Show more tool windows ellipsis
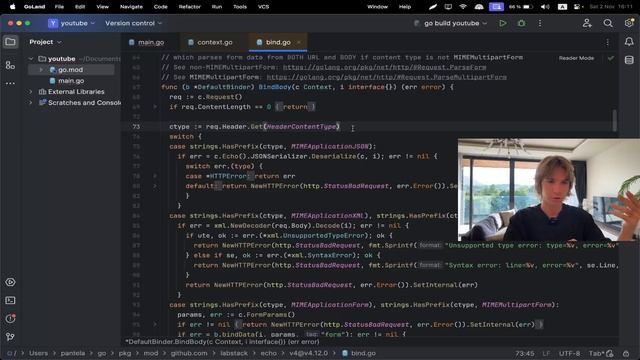The height and width of the screenshot is (360, 640). point(10,83)
